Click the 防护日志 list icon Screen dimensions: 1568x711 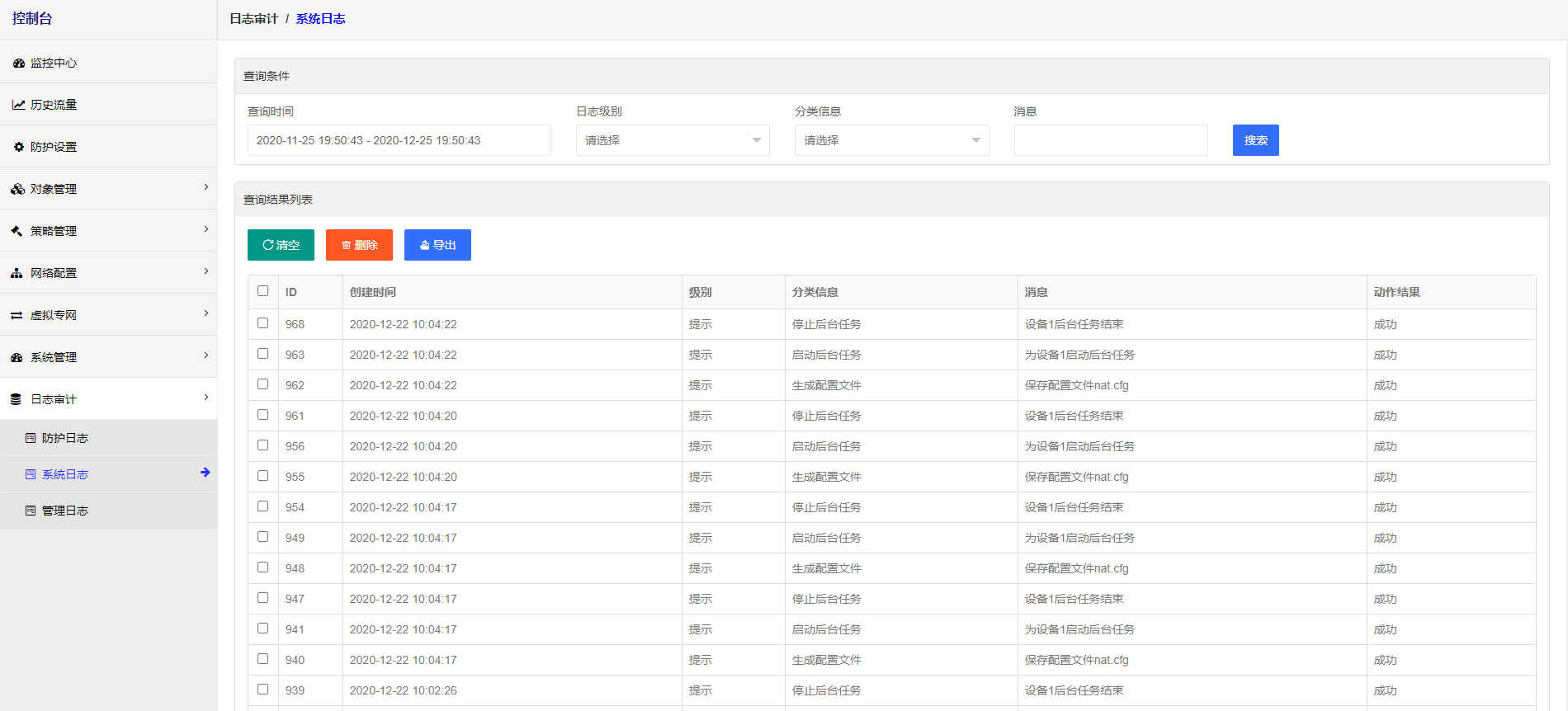pyautogui.click(x=31, y=438)
